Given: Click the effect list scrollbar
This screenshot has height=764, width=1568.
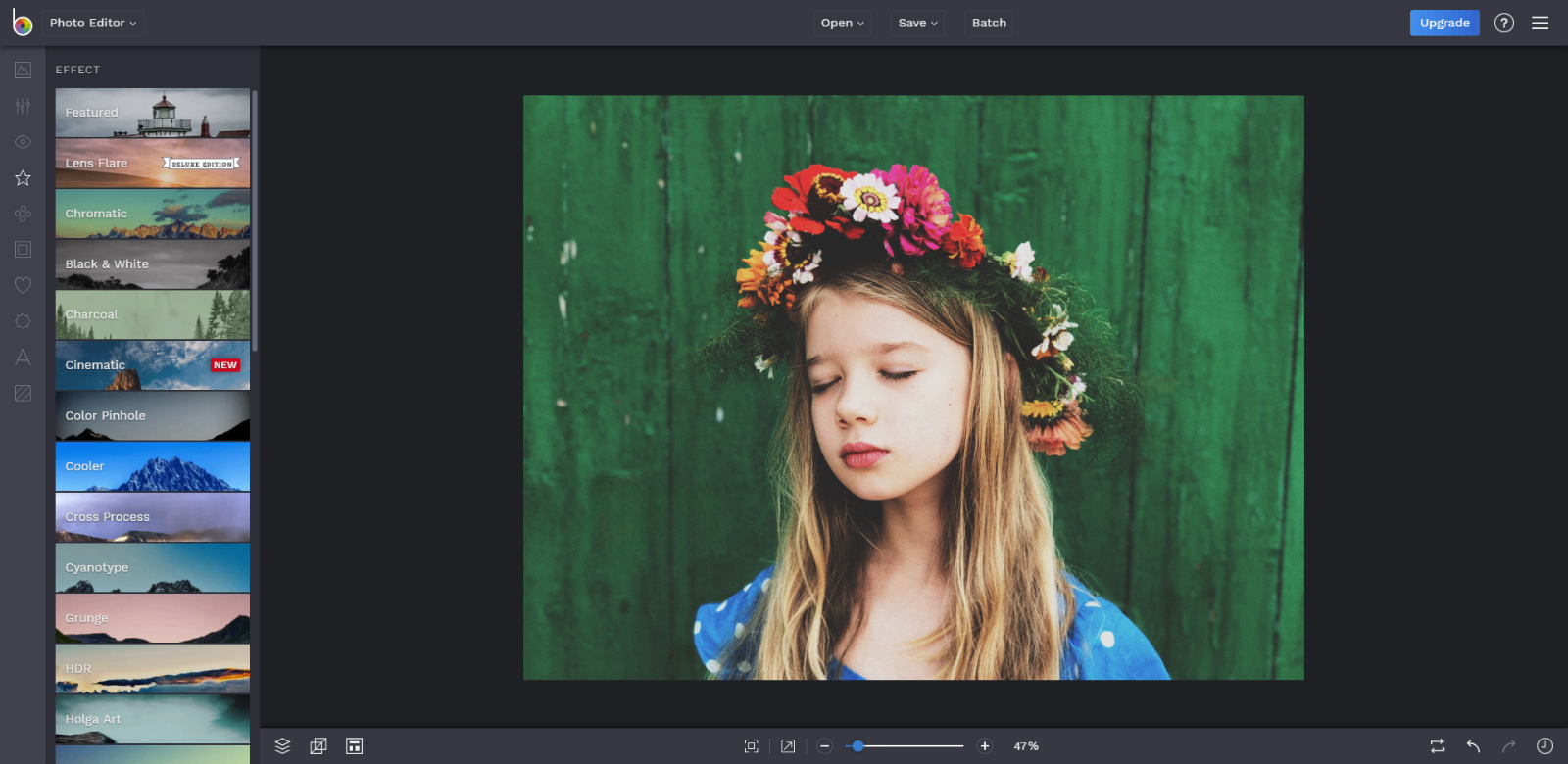Looking at the screenshot, I should click(255, 220).
